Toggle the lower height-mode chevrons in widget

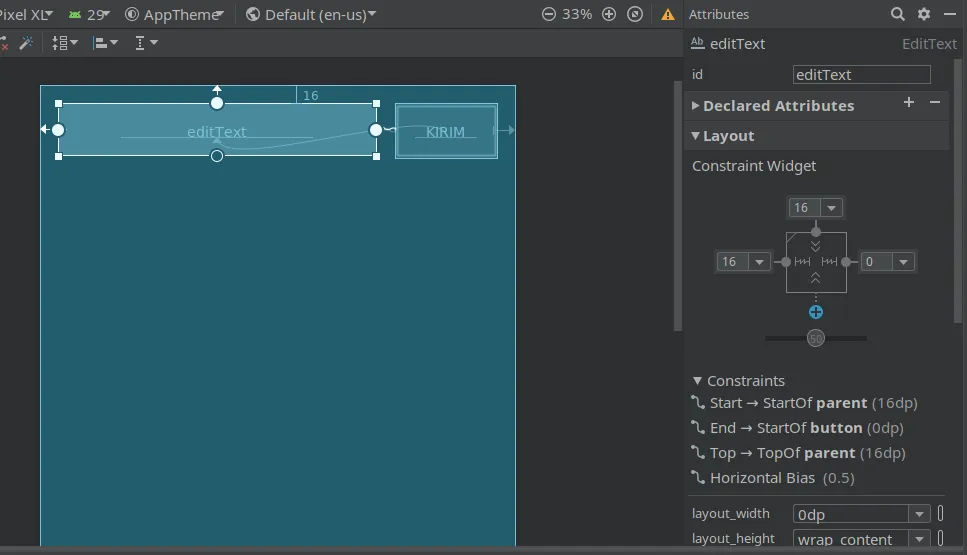[815, 278]
